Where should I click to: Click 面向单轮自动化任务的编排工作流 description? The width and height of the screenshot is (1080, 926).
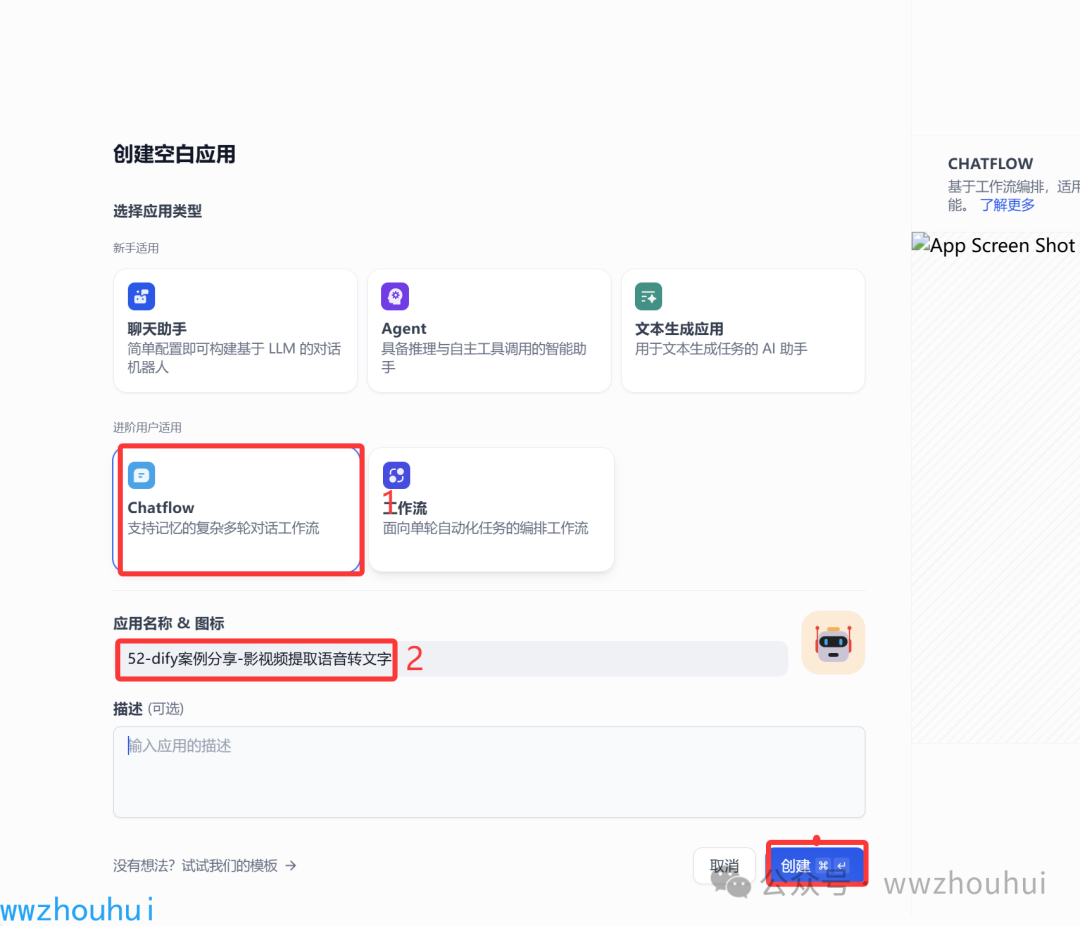(486, 528)
